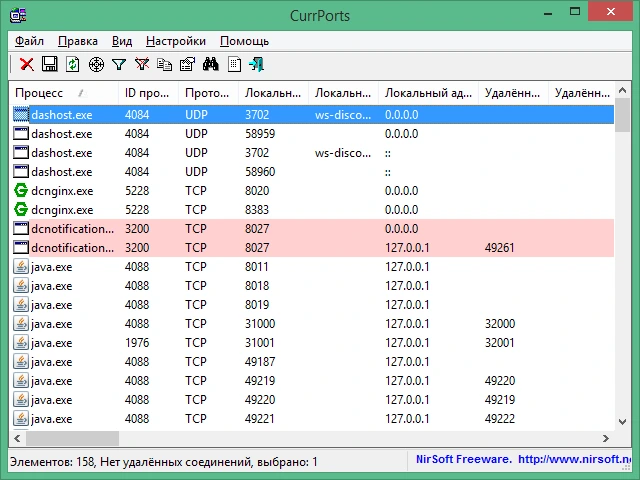
Task: Click the dcnotification row with address 0.0.0.0
Action: (x=313, y=229)
